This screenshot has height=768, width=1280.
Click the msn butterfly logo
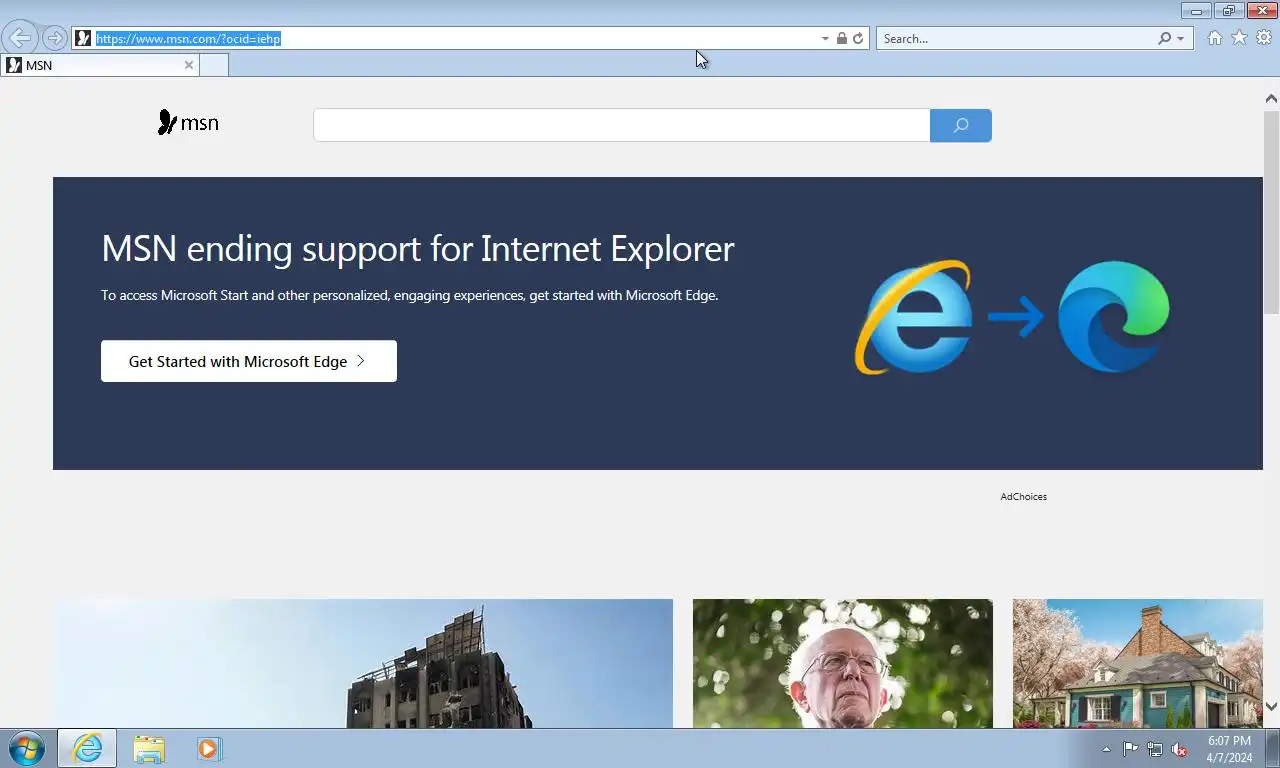coord(188,123)
